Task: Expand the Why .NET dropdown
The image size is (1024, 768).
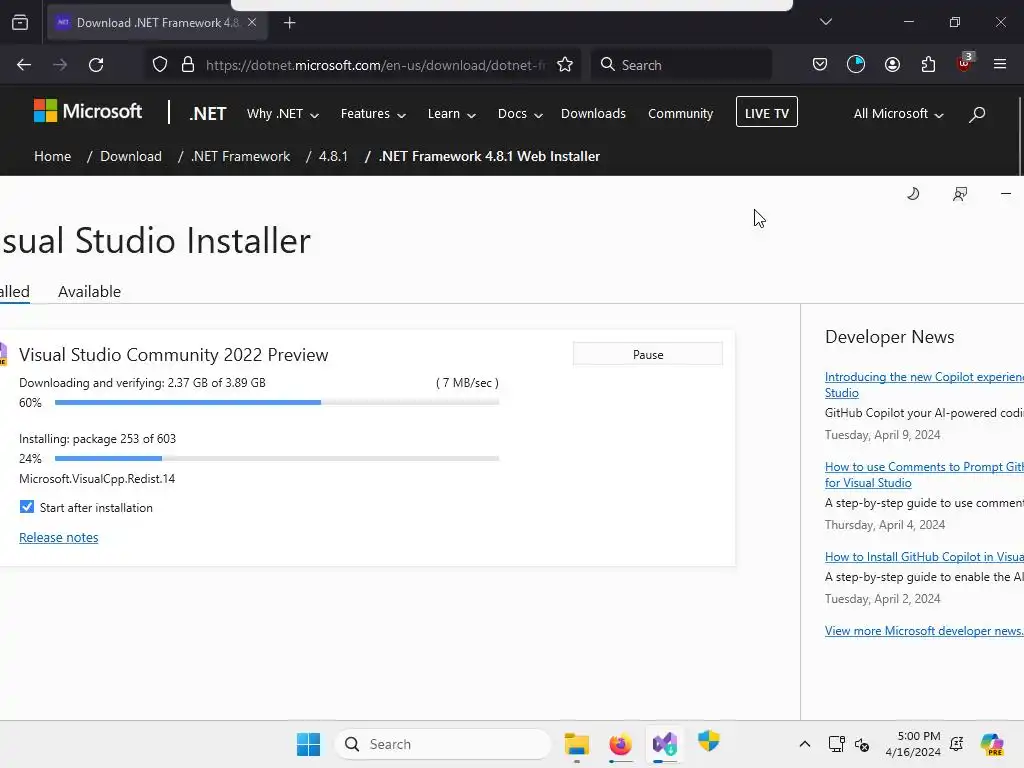Action: point(283,114)
